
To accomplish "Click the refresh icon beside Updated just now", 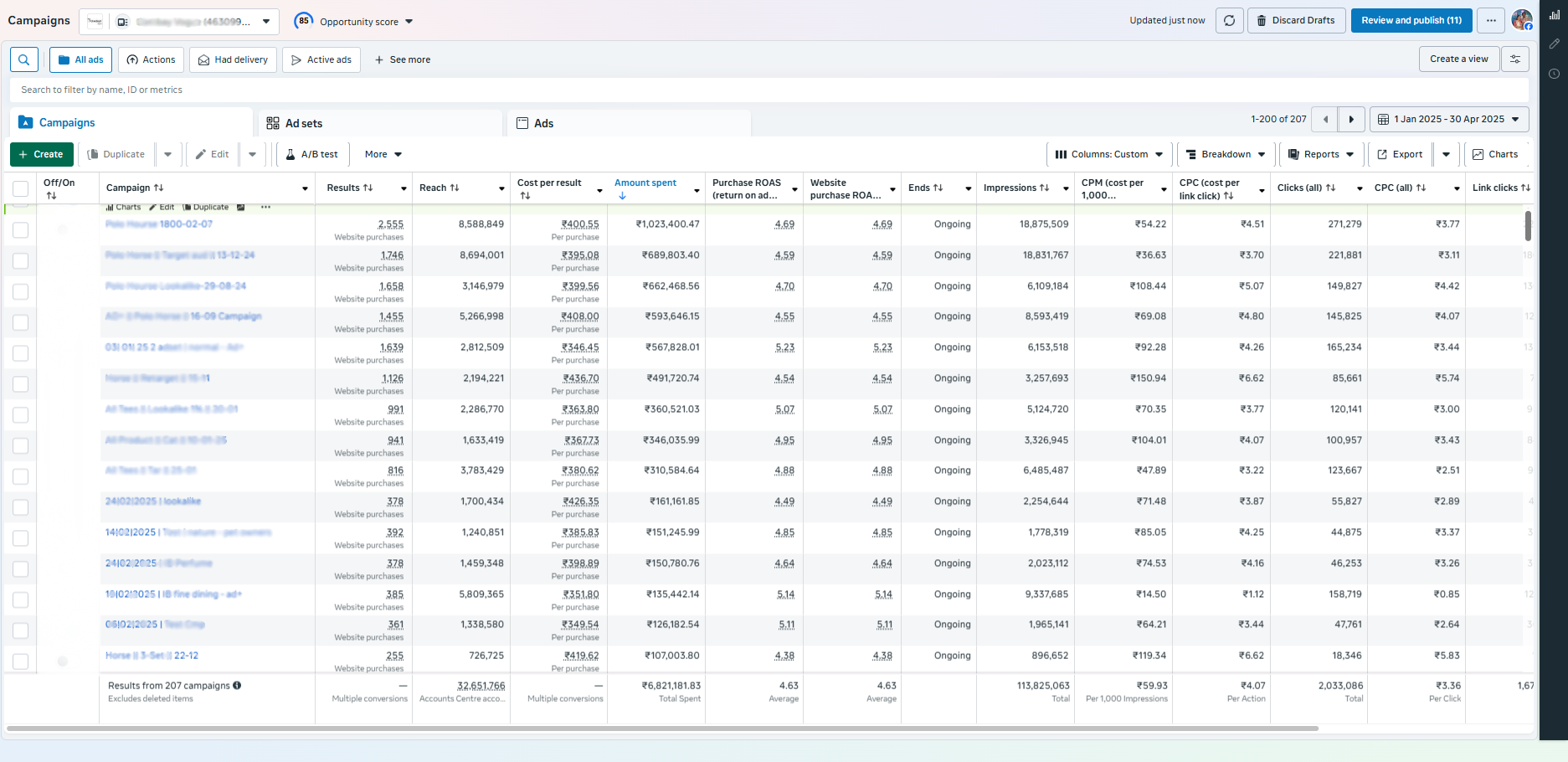I will (1229, 21).
